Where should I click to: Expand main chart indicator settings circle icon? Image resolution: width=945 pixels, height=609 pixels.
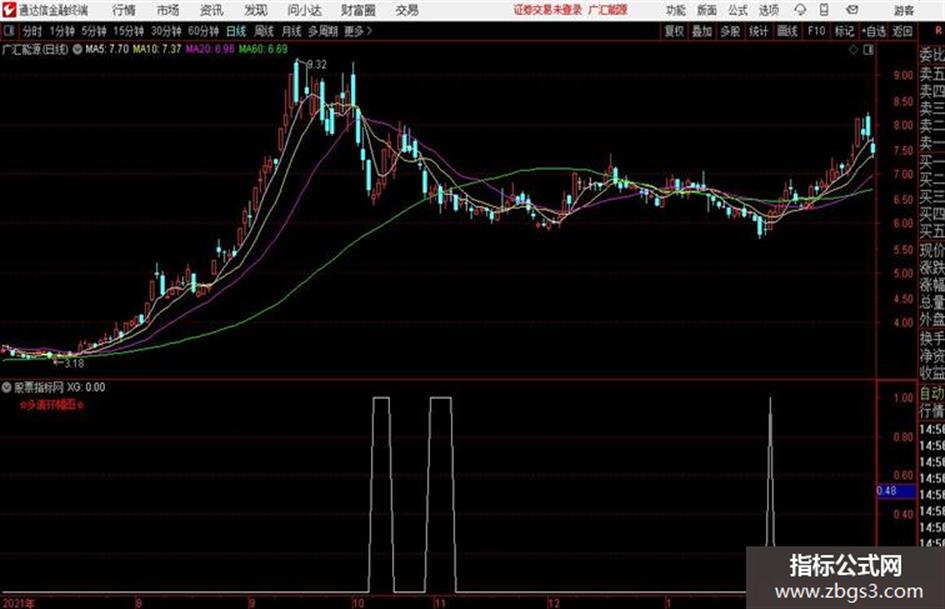tap(77, 49)
